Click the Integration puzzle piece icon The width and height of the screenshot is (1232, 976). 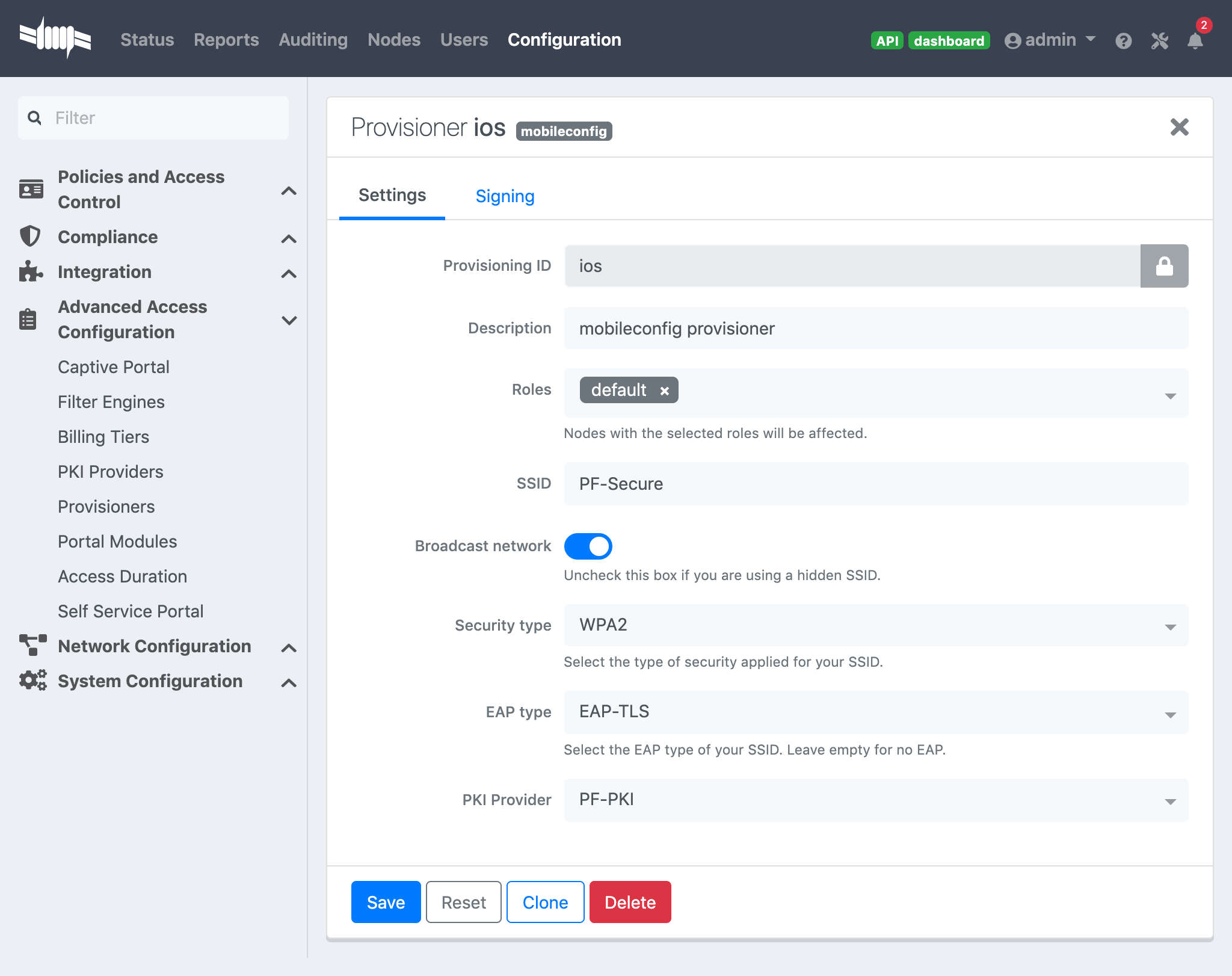pyautogui.click(x=30, y=272)
